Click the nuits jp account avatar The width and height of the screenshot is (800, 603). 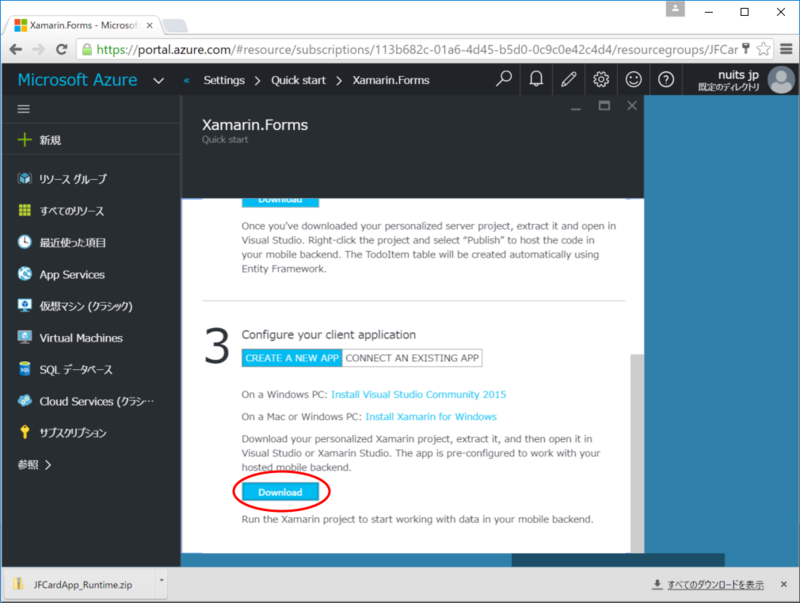pos(781,80)
